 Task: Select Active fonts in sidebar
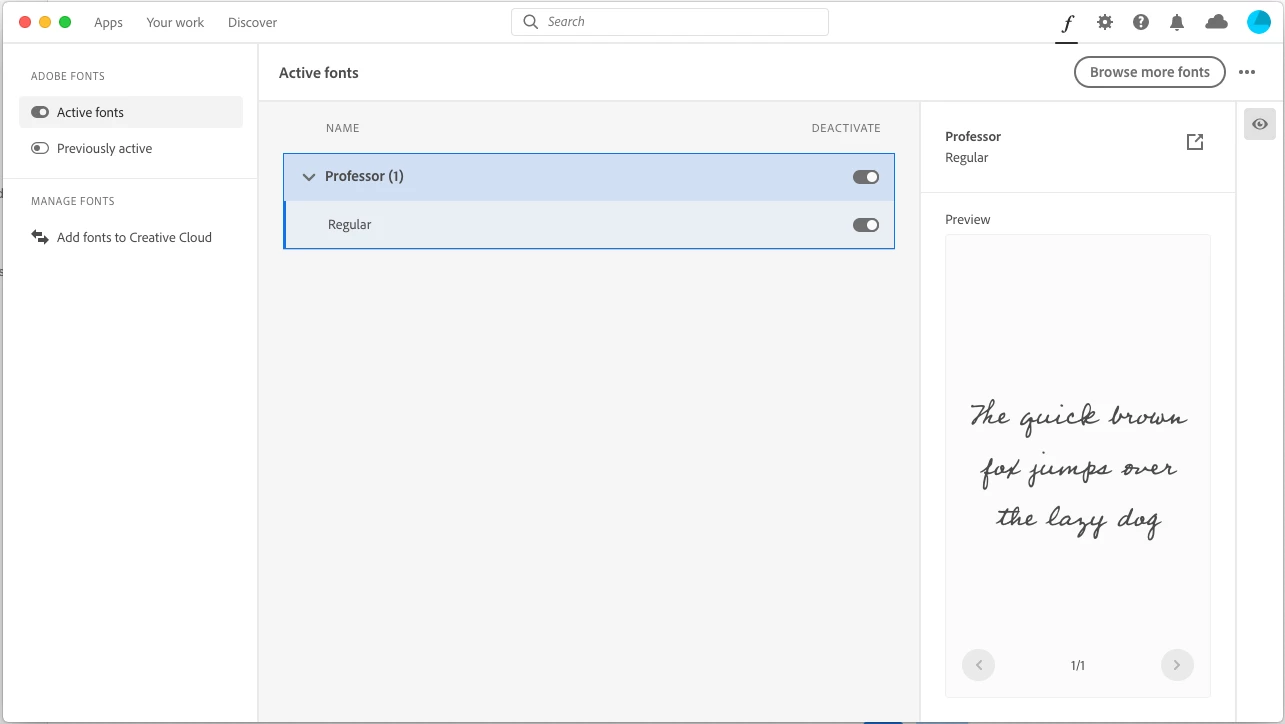pyautogui.click(x=131, y=112)
